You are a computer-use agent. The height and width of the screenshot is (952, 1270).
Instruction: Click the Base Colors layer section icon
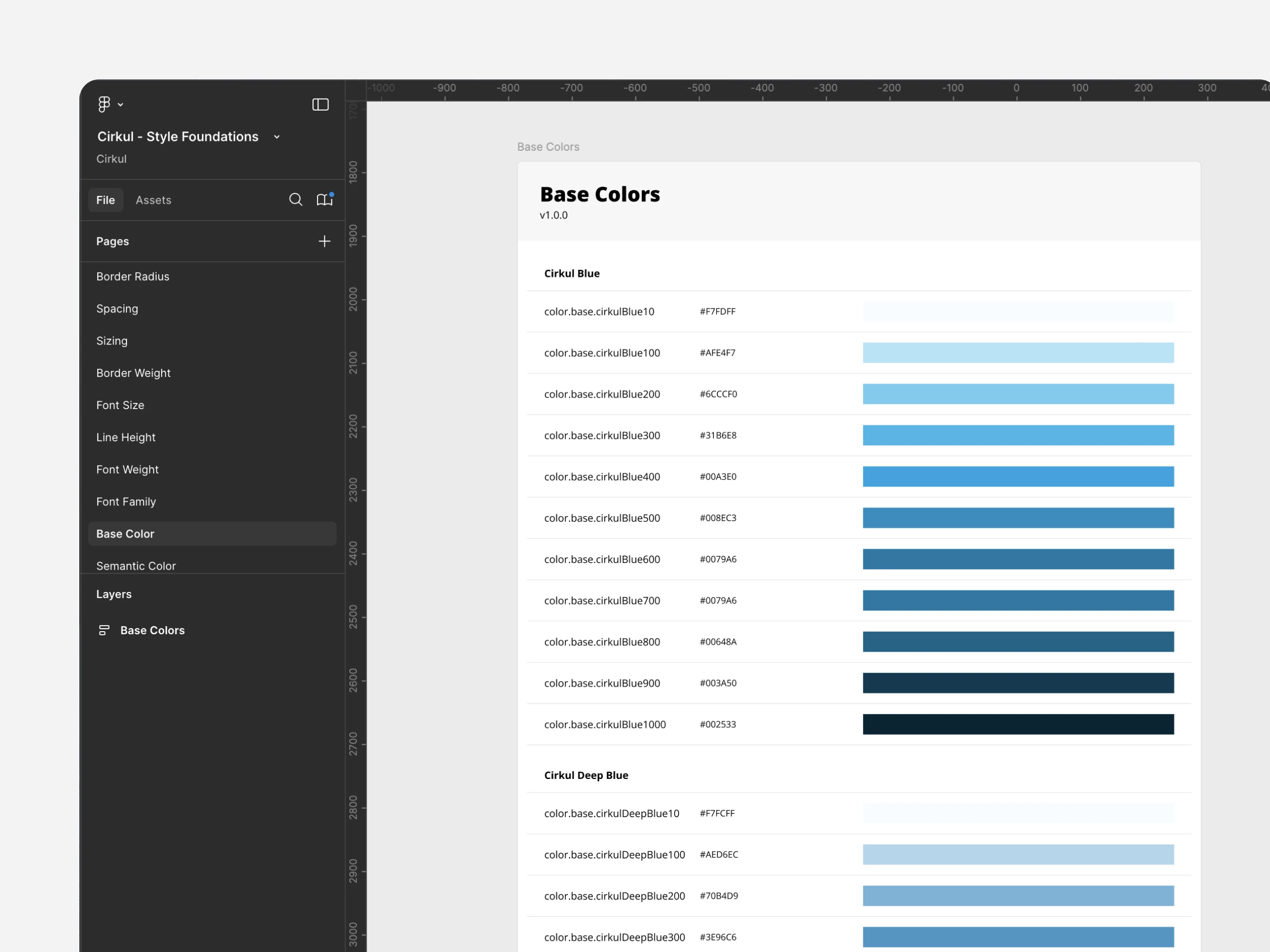(104, 630)
